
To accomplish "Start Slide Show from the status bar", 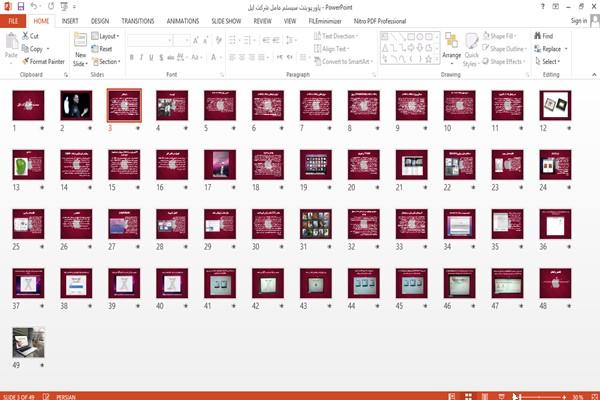I will [x=501, y=397].
